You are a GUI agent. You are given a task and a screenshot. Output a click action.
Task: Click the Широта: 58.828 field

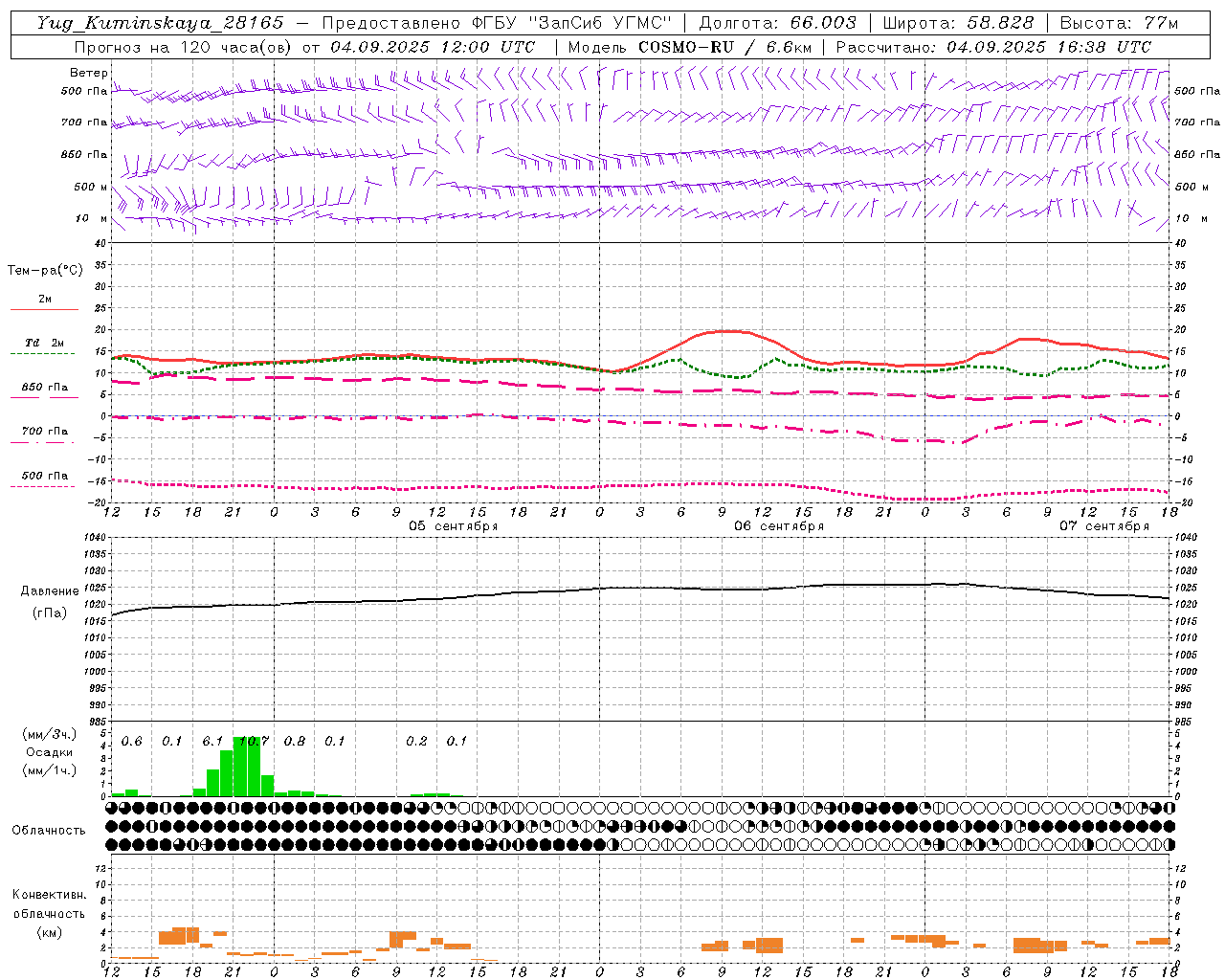(958, 23)
